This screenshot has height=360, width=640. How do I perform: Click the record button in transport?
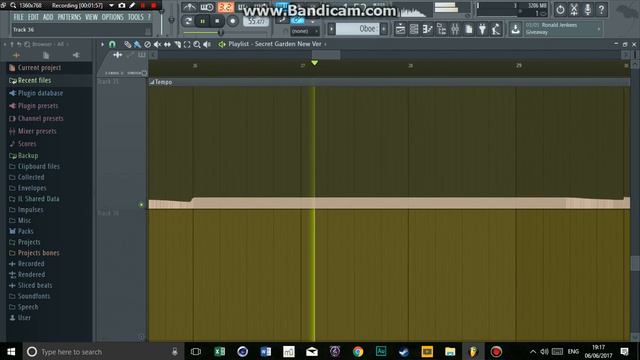(232, 21)
